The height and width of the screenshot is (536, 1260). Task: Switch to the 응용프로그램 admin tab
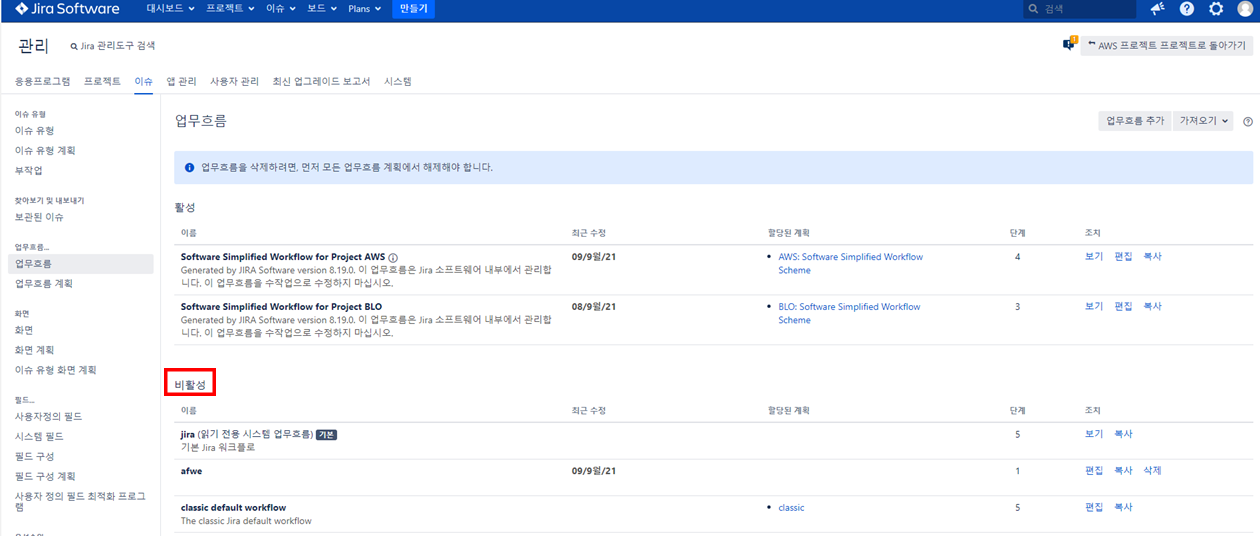(x=42, y=81)
